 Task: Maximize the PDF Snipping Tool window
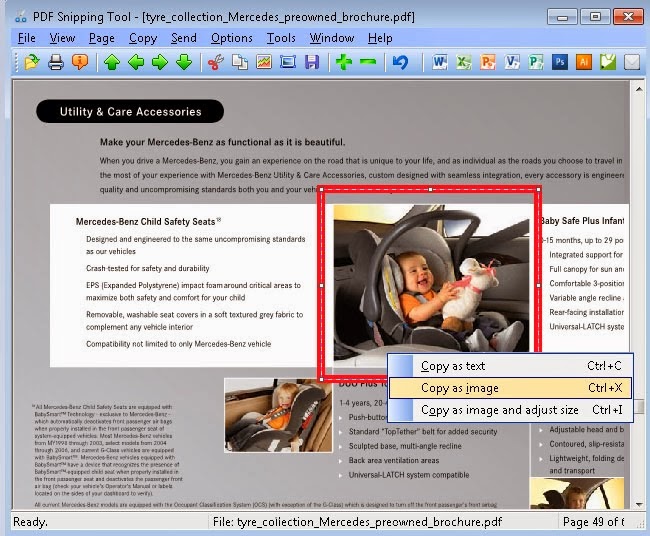point(595,17)
